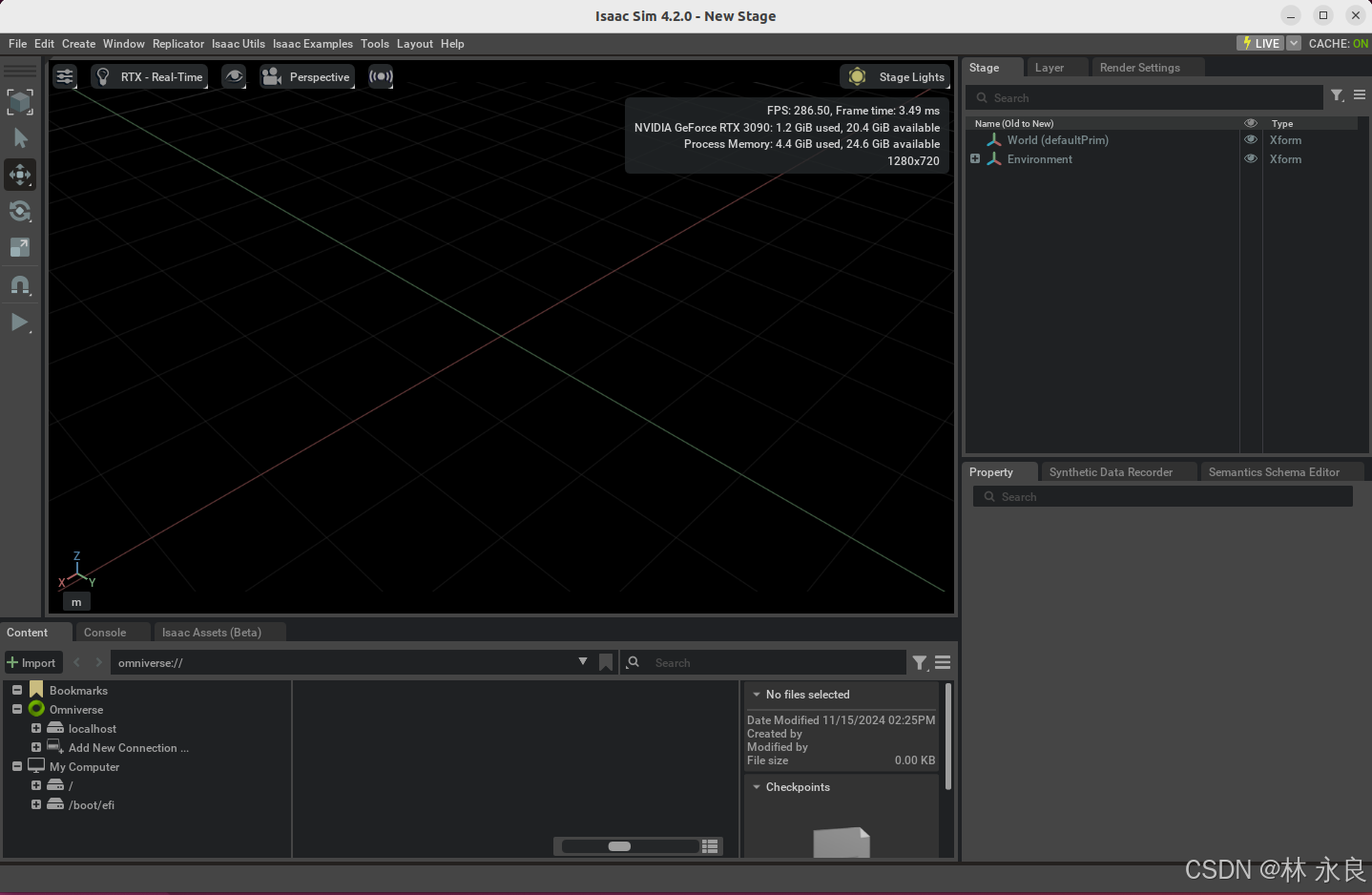
Task: Expand the localhost server node
Action: (x=36, y=728)
